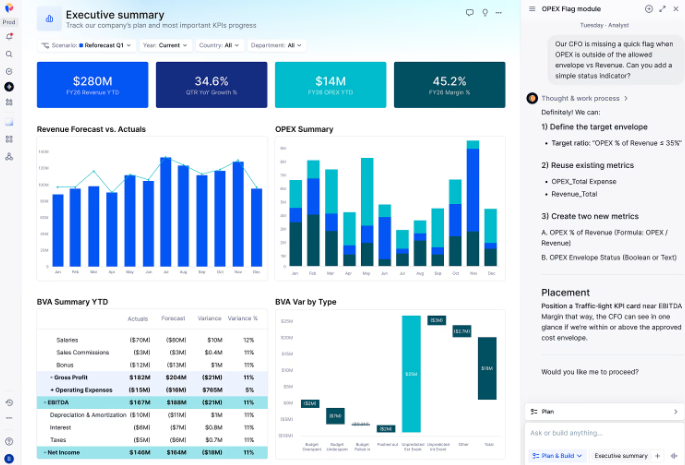Click the search magnifier in sidebar
Image resolution: width=685 pixels, height=465 pixels.
pos(9,54)
